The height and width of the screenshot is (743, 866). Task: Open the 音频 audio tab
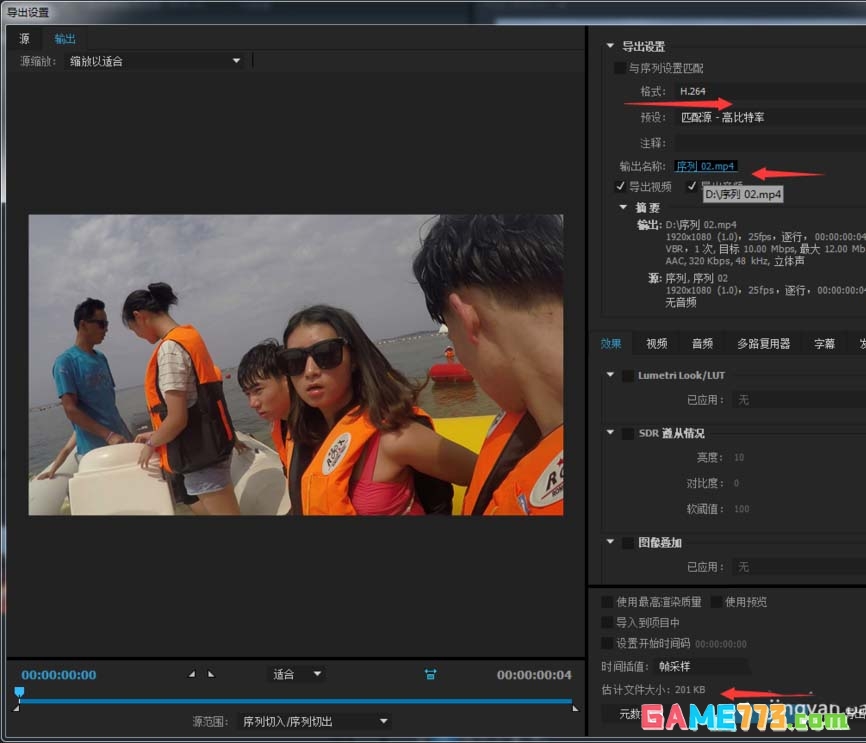[x=703, y=344]
